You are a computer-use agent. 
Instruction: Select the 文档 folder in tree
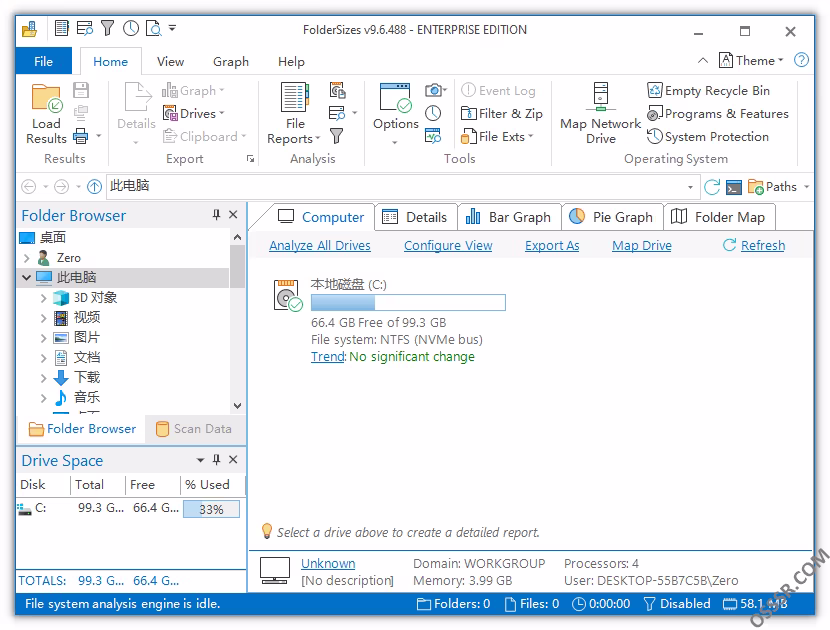click(87, 357)
